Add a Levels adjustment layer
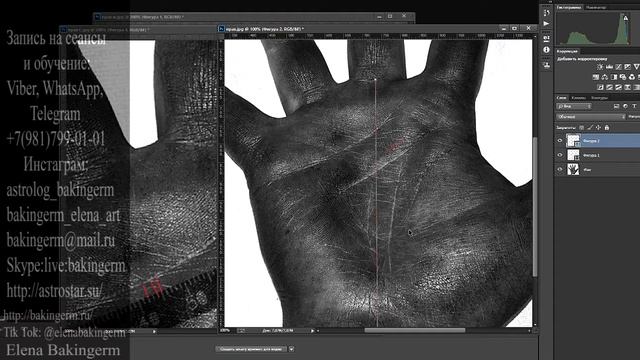Image resolution: width=640 pixels, height=360 pixels. pos(609,67)
